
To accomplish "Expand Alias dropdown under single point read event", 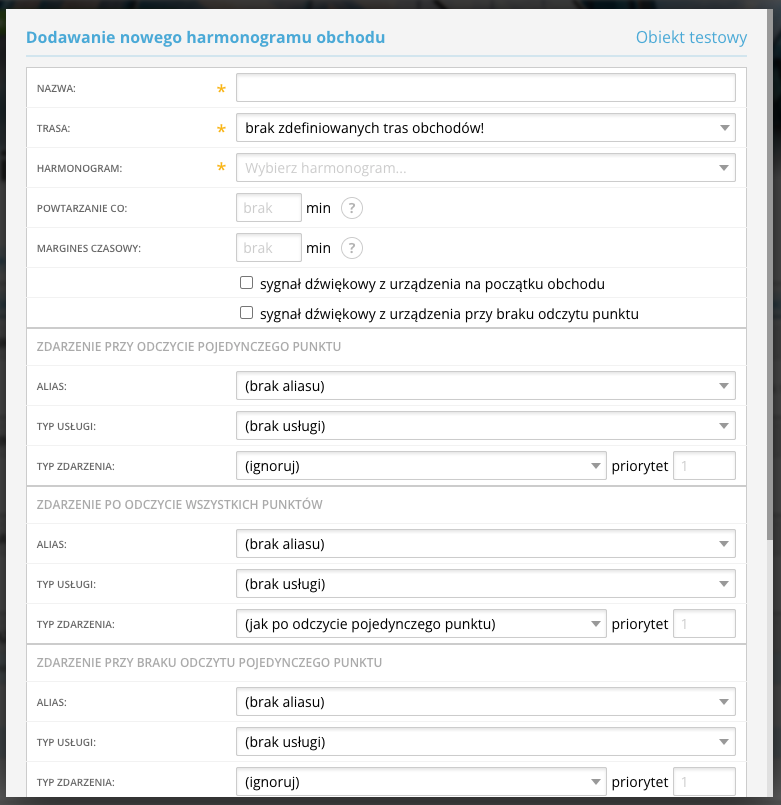I will pos(485,386).
